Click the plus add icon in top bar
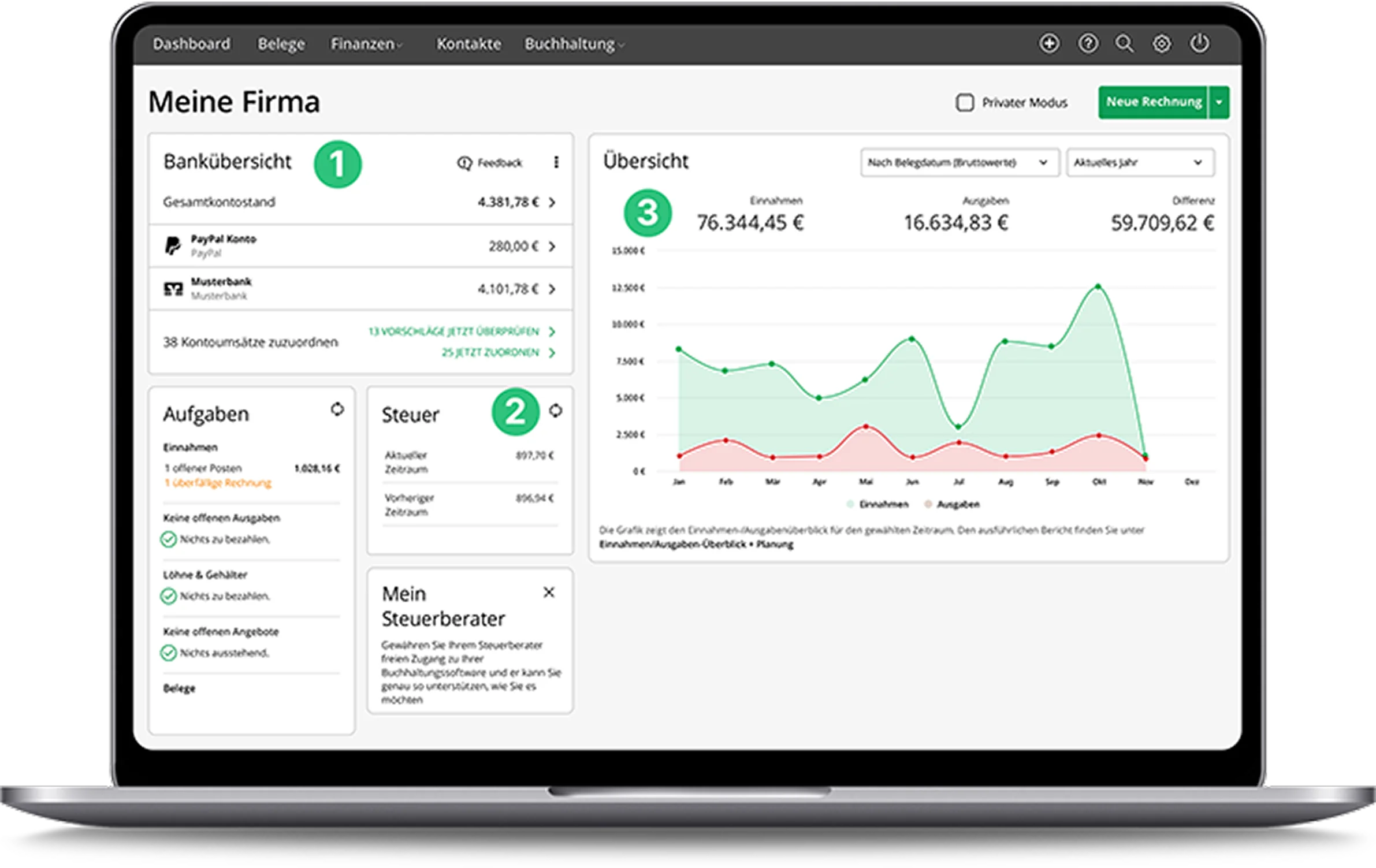The height and width of the screenshot is (868, 1376). (x=1049, y=43)
